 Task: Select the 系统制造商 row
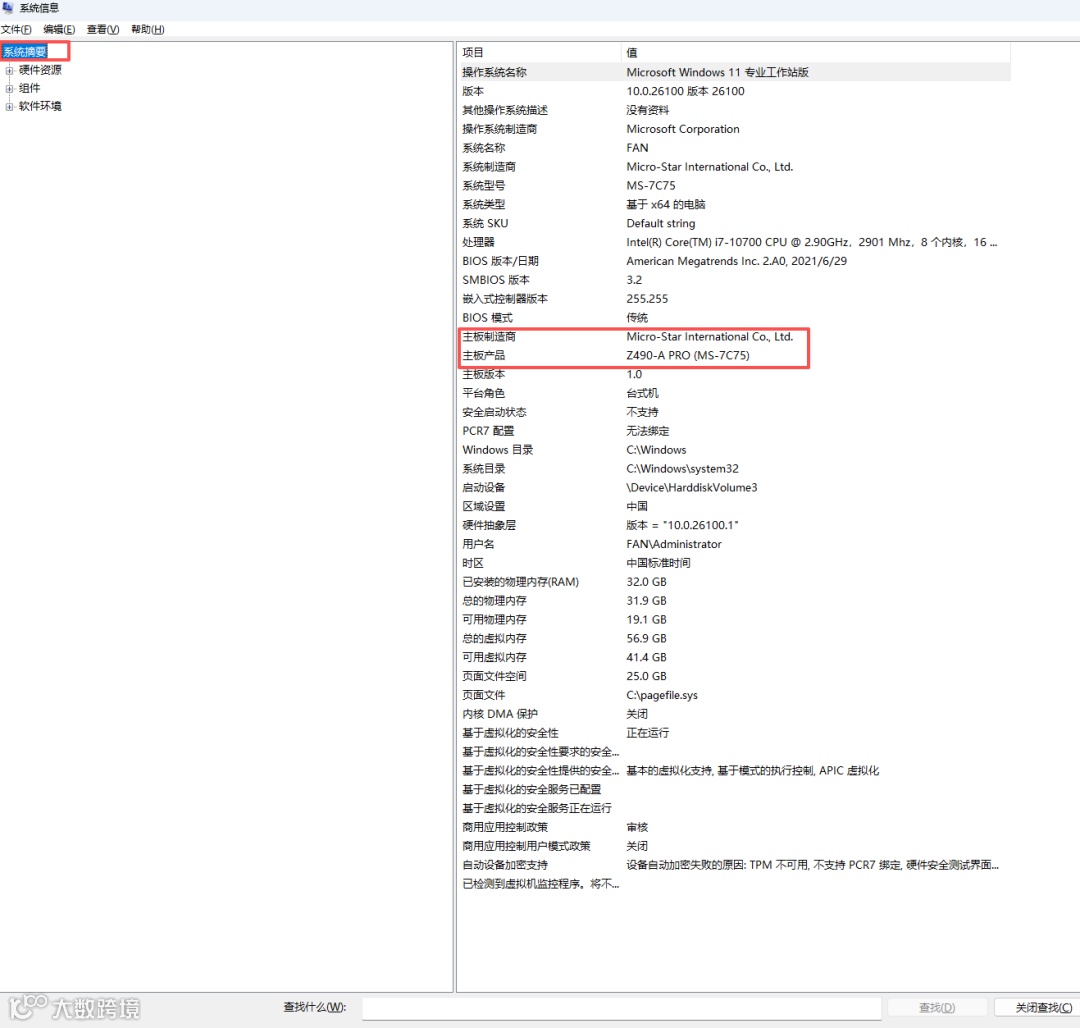point(734,167)
